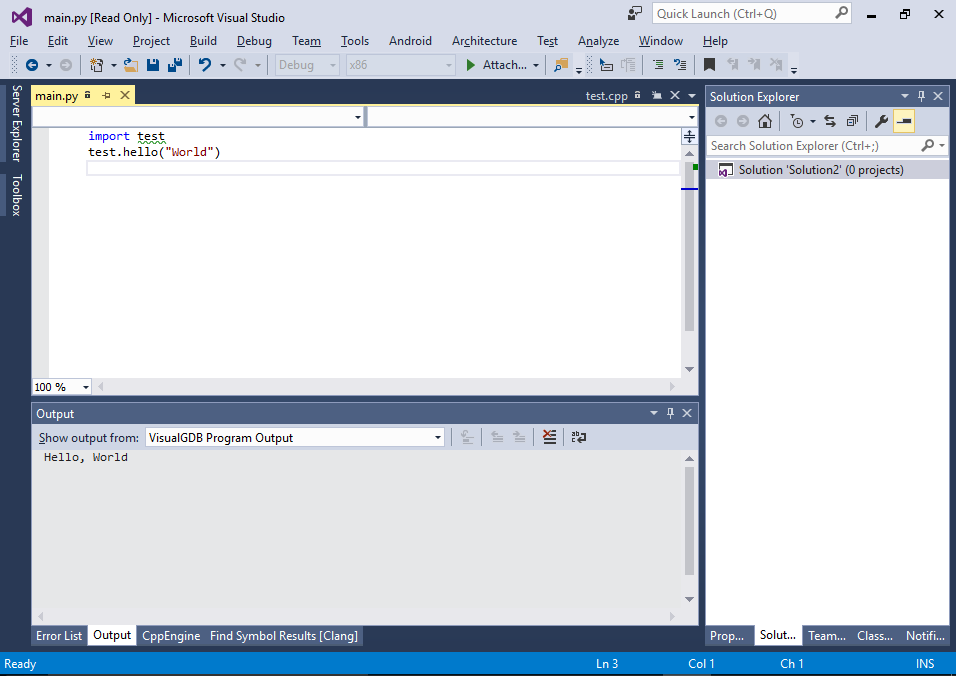Click the Home icon in Solution Explorer
956x676 pixels.
pyautogui.click(x=765, y=121)
